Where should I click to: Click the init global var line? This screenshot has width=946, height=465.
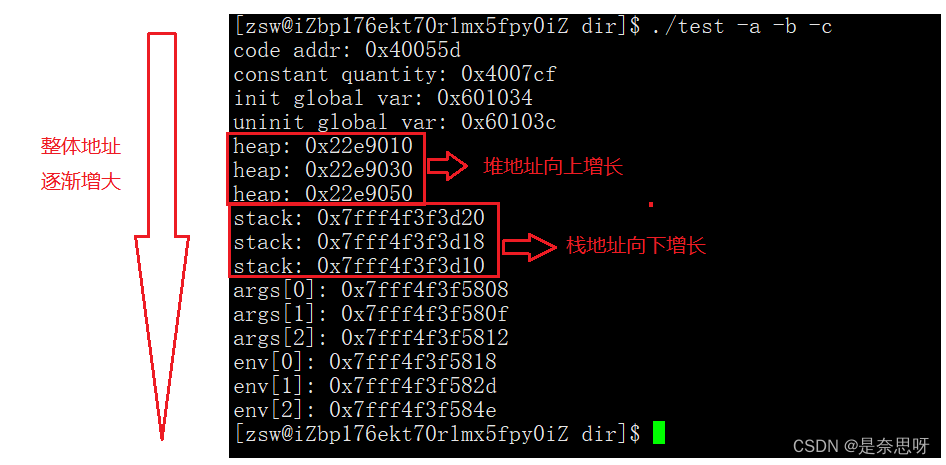pyautogui.click(x=383, y=98)
